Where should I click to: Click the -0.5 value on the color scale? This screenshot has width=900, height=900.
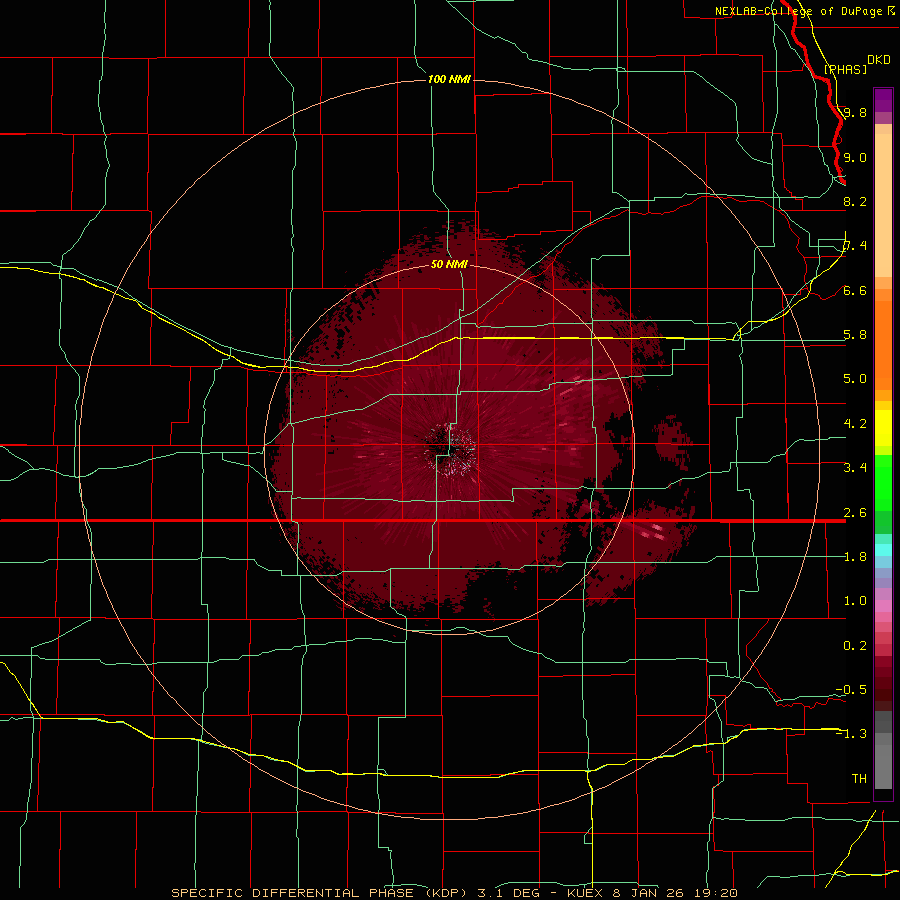(x=851, y=689)
